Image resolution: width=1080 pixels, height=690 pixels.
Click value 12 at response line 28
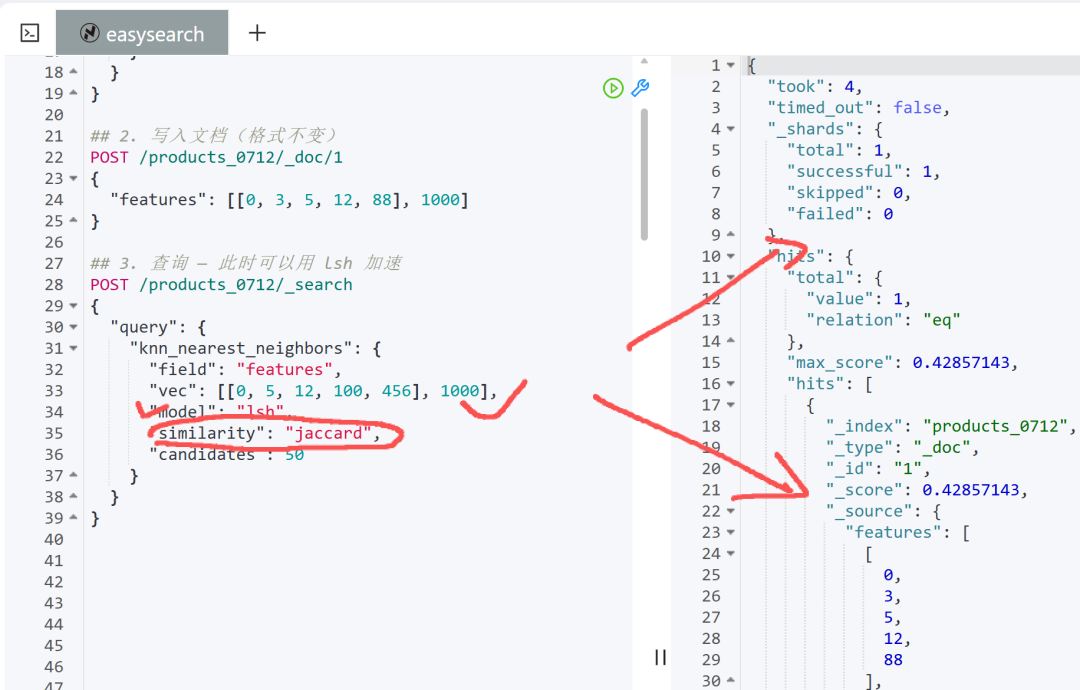click(x=893, y=638)
